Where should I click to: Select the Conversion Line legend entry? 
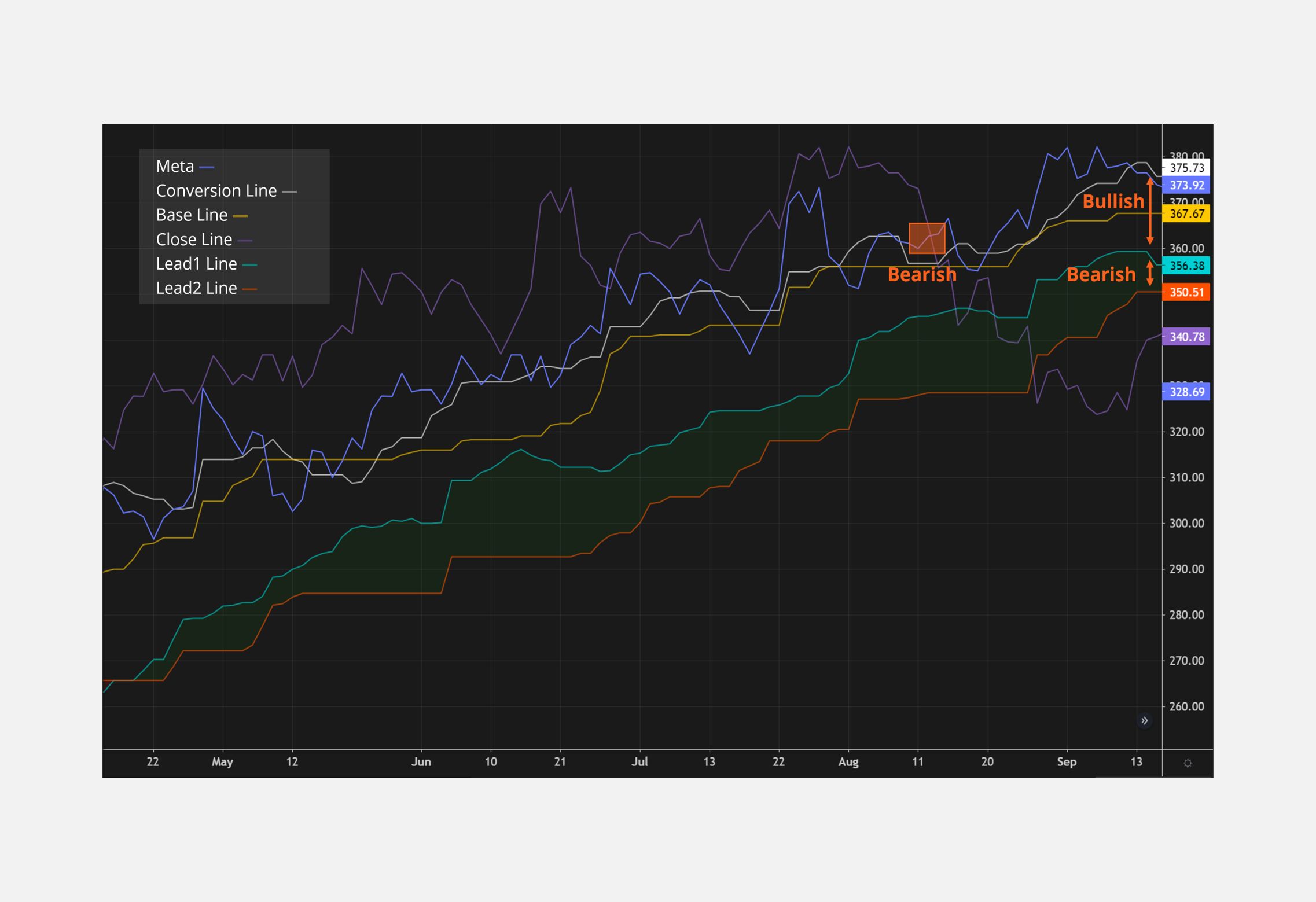216,191
